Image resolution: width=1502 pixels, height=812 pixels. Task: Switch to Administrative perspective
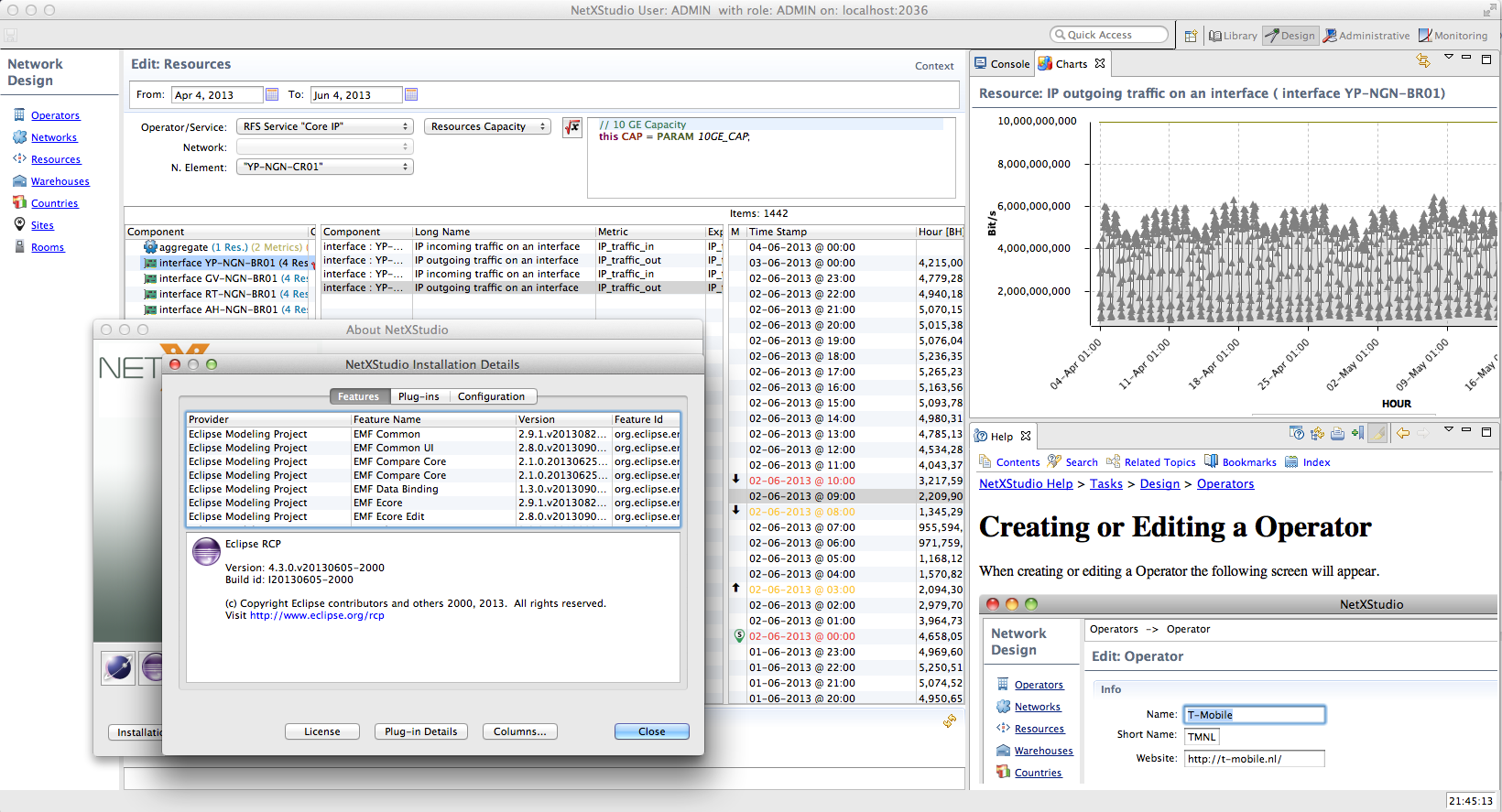1366,36
